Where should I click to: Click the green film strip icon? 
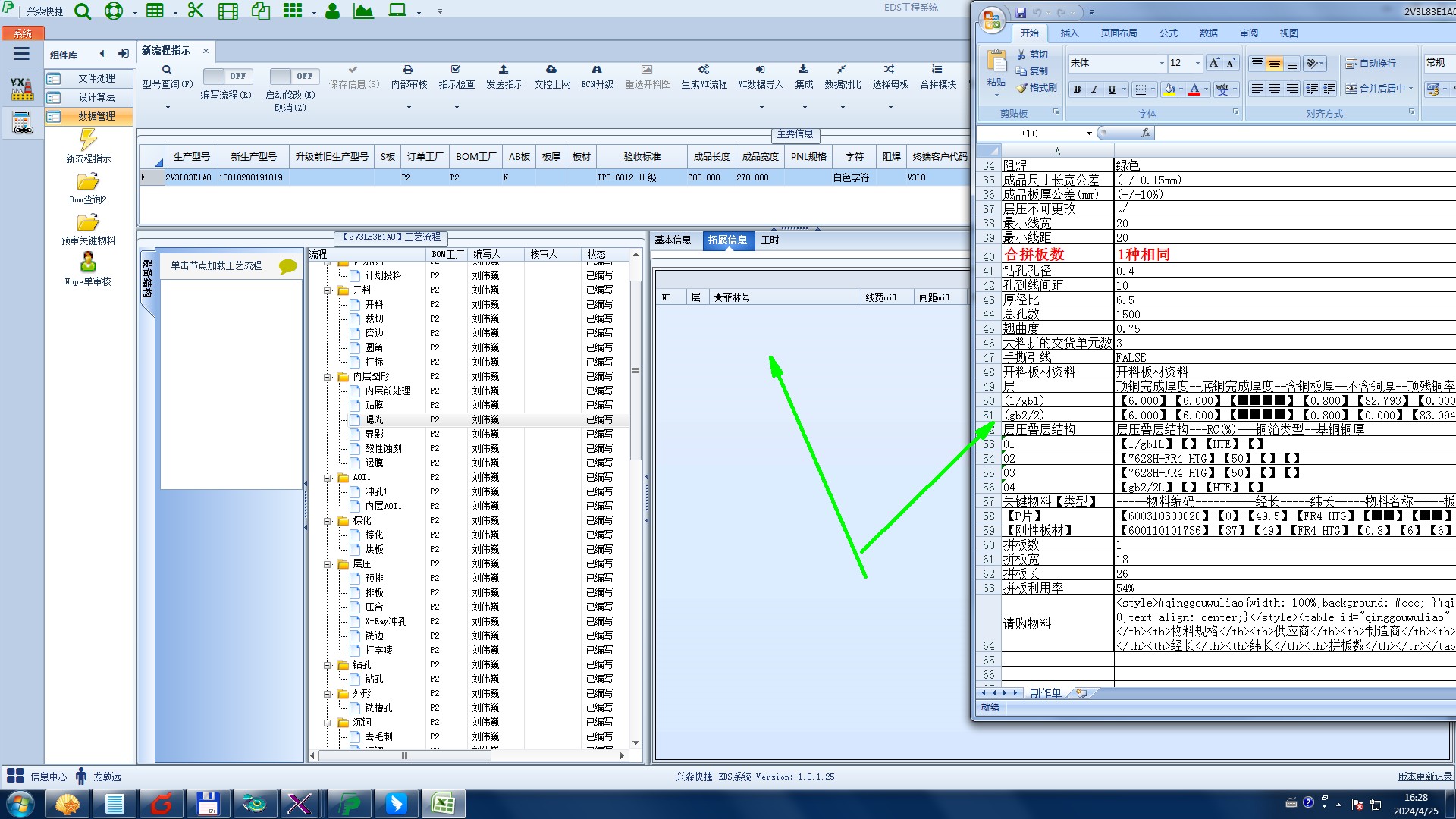click(x=227, y=11)
